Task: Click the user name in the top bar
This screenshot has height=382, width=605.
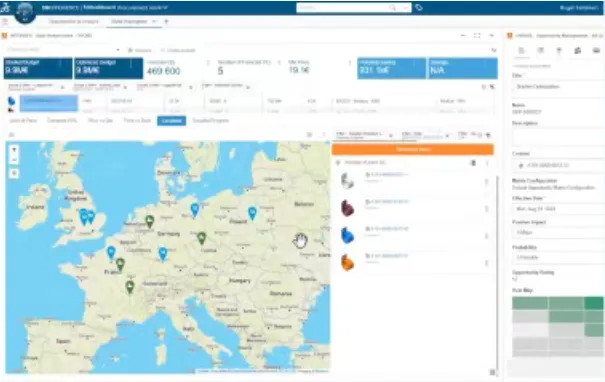Action: 579,7
